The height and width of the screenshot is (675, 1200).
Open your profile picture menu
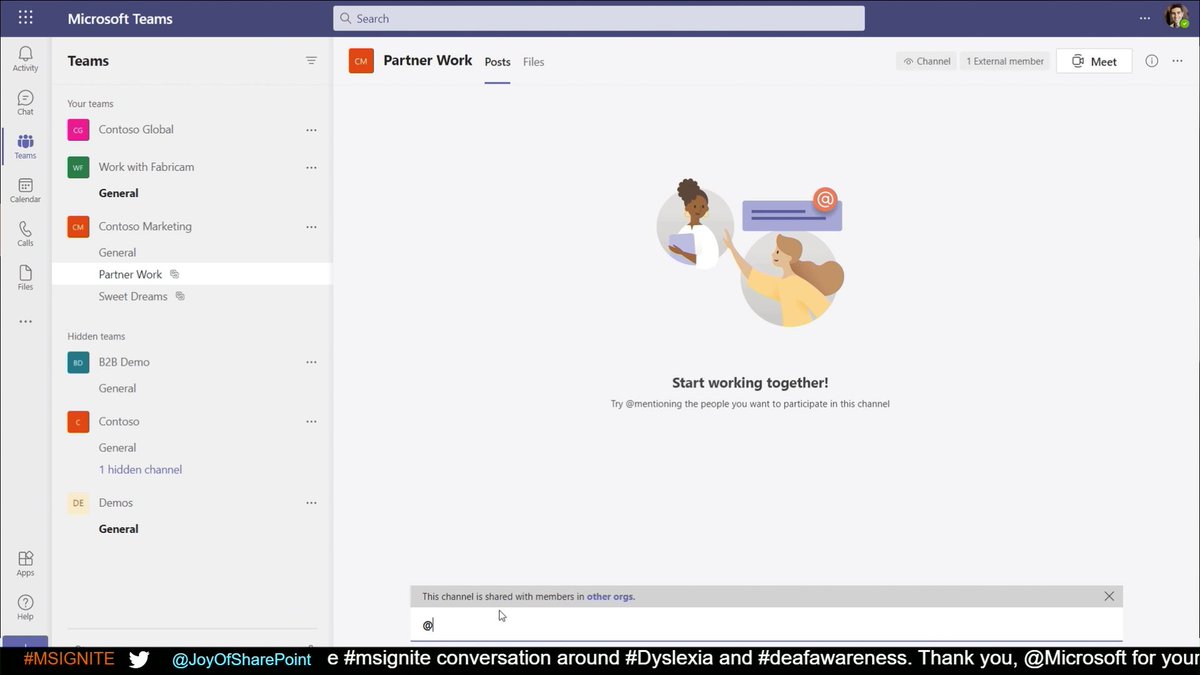tap(1176, 17)
